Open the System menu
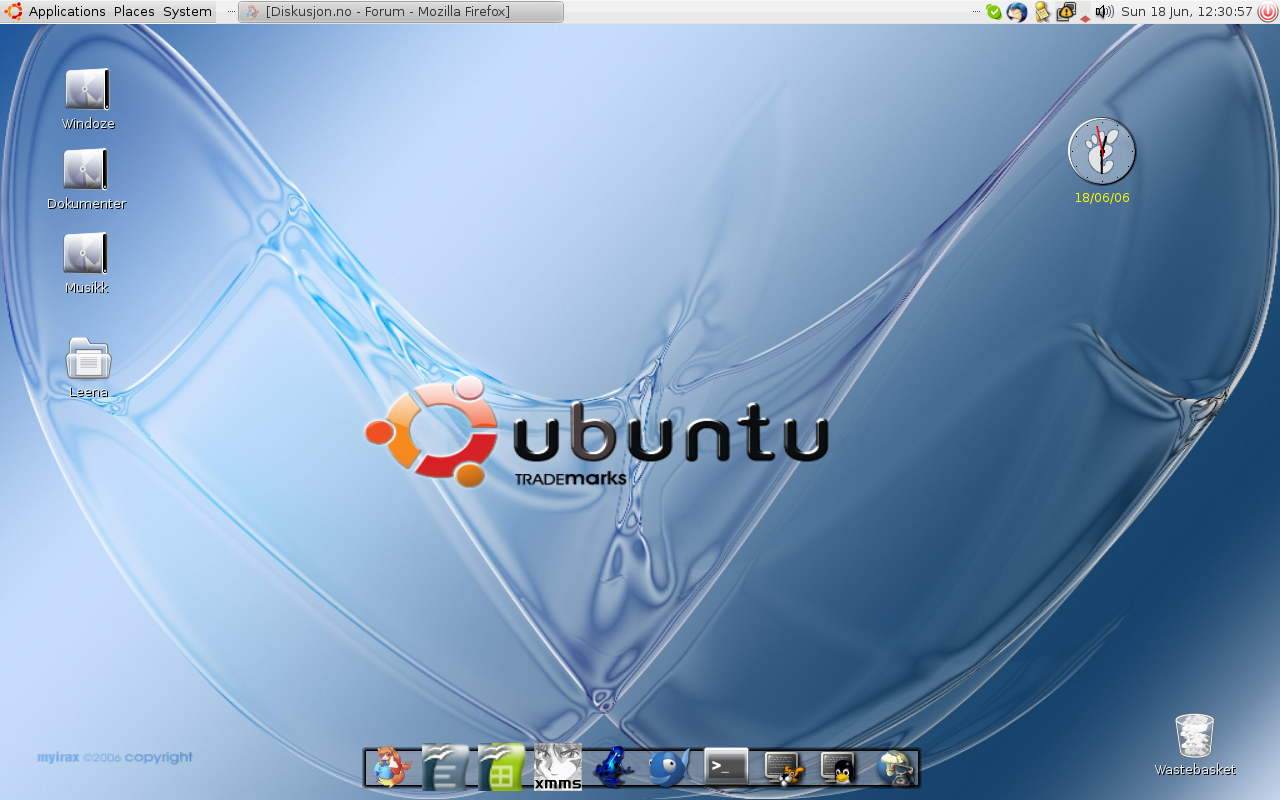Image resolution: width=1280 pixels, height=800 pixels. pos(187,12)
